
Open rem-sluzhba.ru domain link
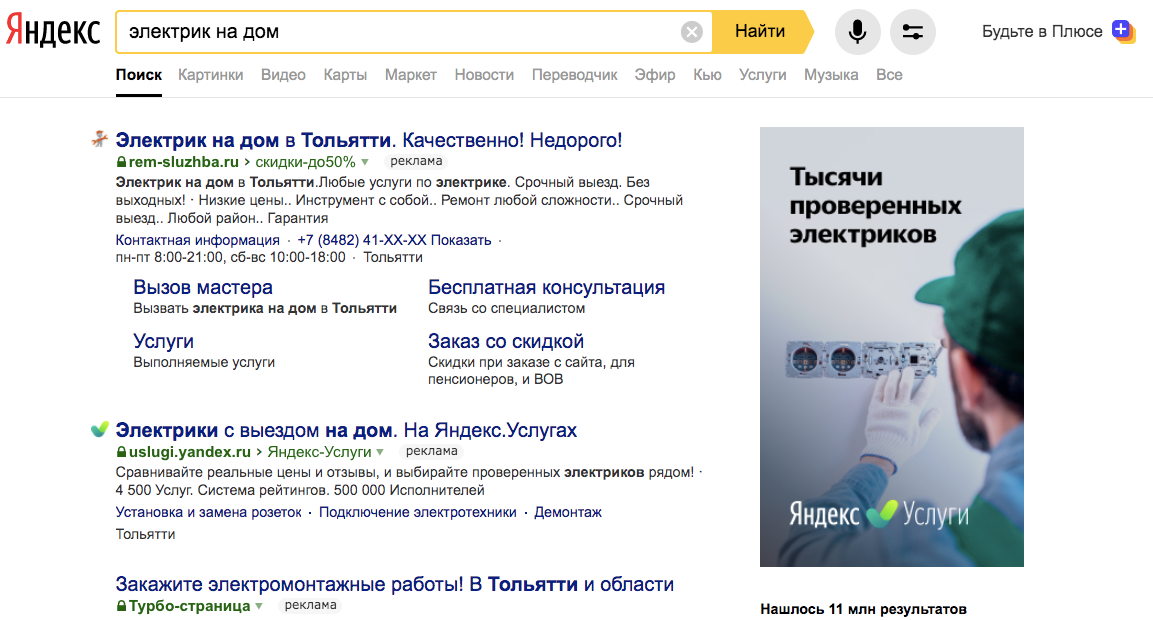click(x=184, y=162)
